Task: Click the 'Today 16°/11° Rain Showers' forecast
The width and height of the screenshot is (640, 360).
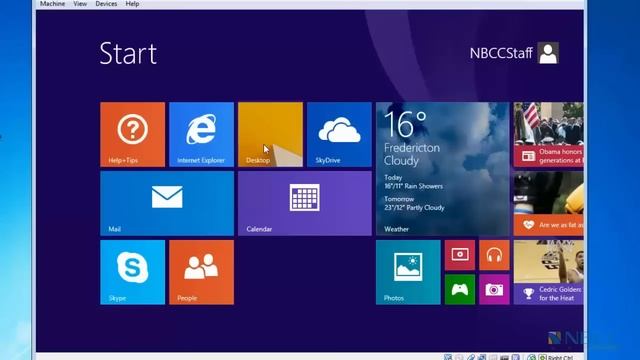Action: (413, 182)
